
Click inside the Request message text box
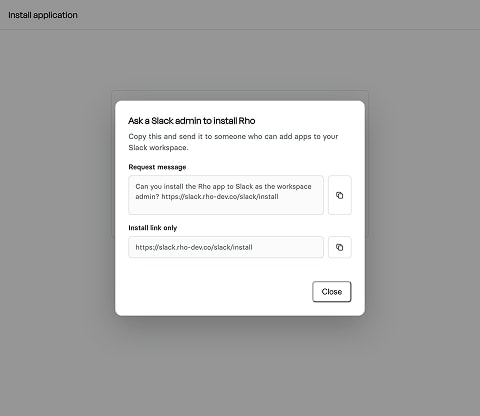[226, 195]
